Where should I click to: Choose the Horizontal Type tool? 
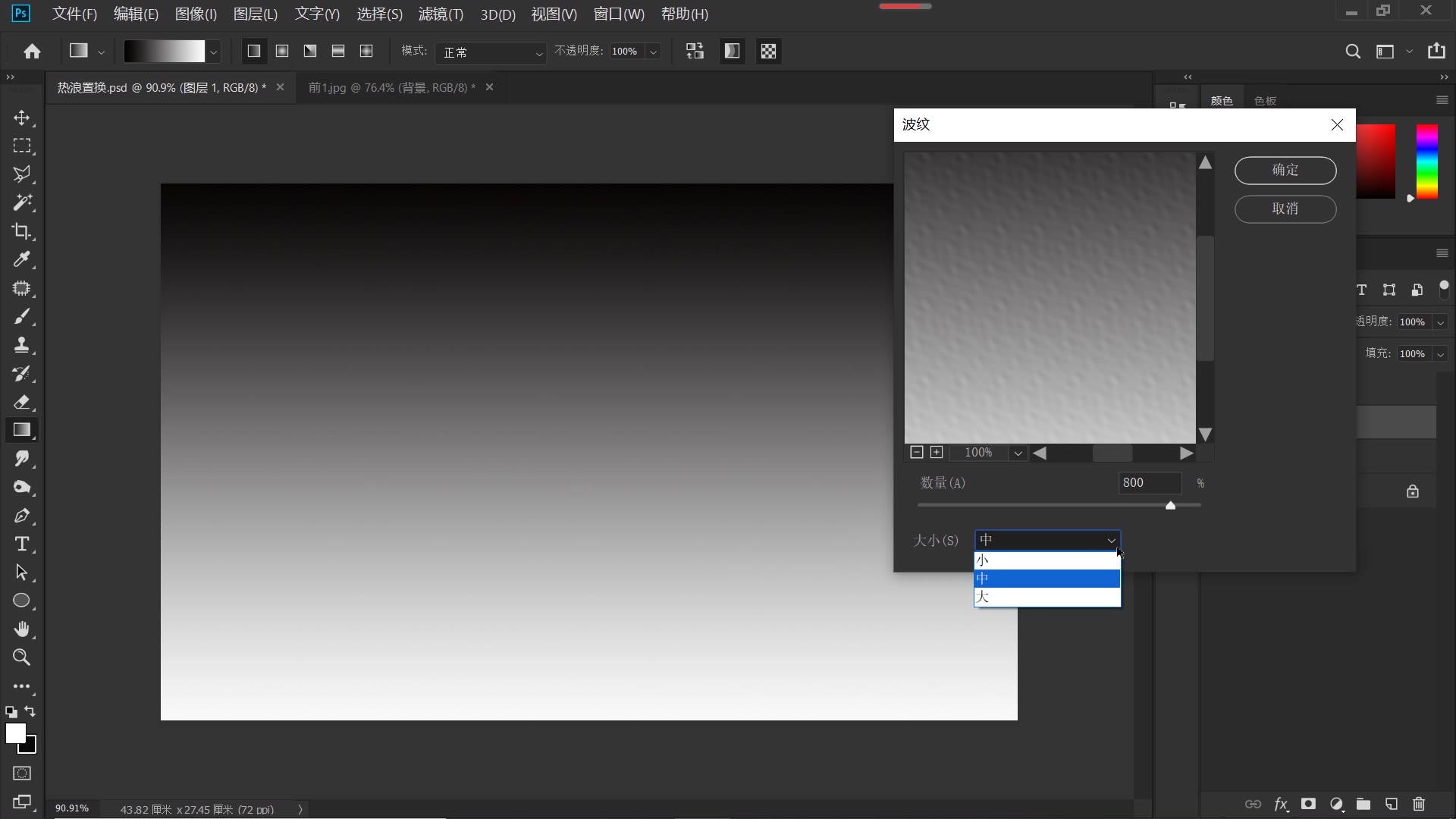tap(21, 544)
